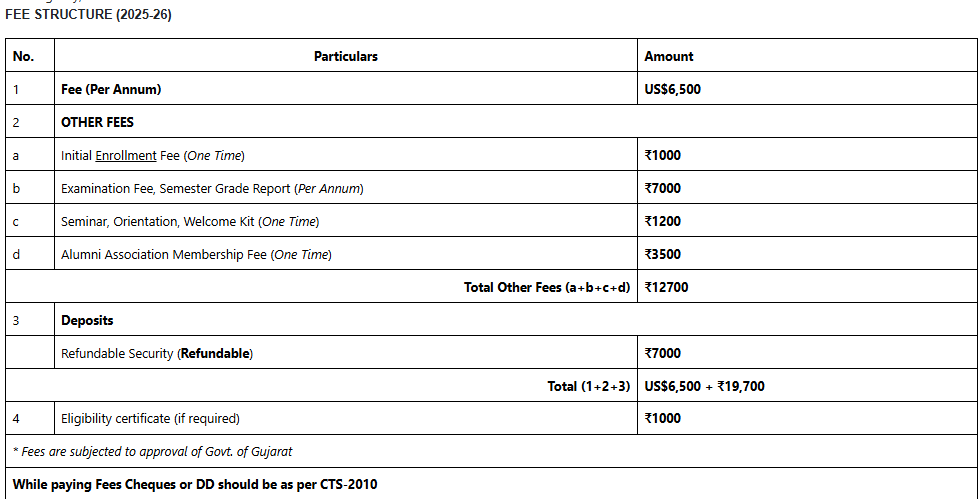
Task: Click the underlined Enrollment link
Action: coord(126,155)
